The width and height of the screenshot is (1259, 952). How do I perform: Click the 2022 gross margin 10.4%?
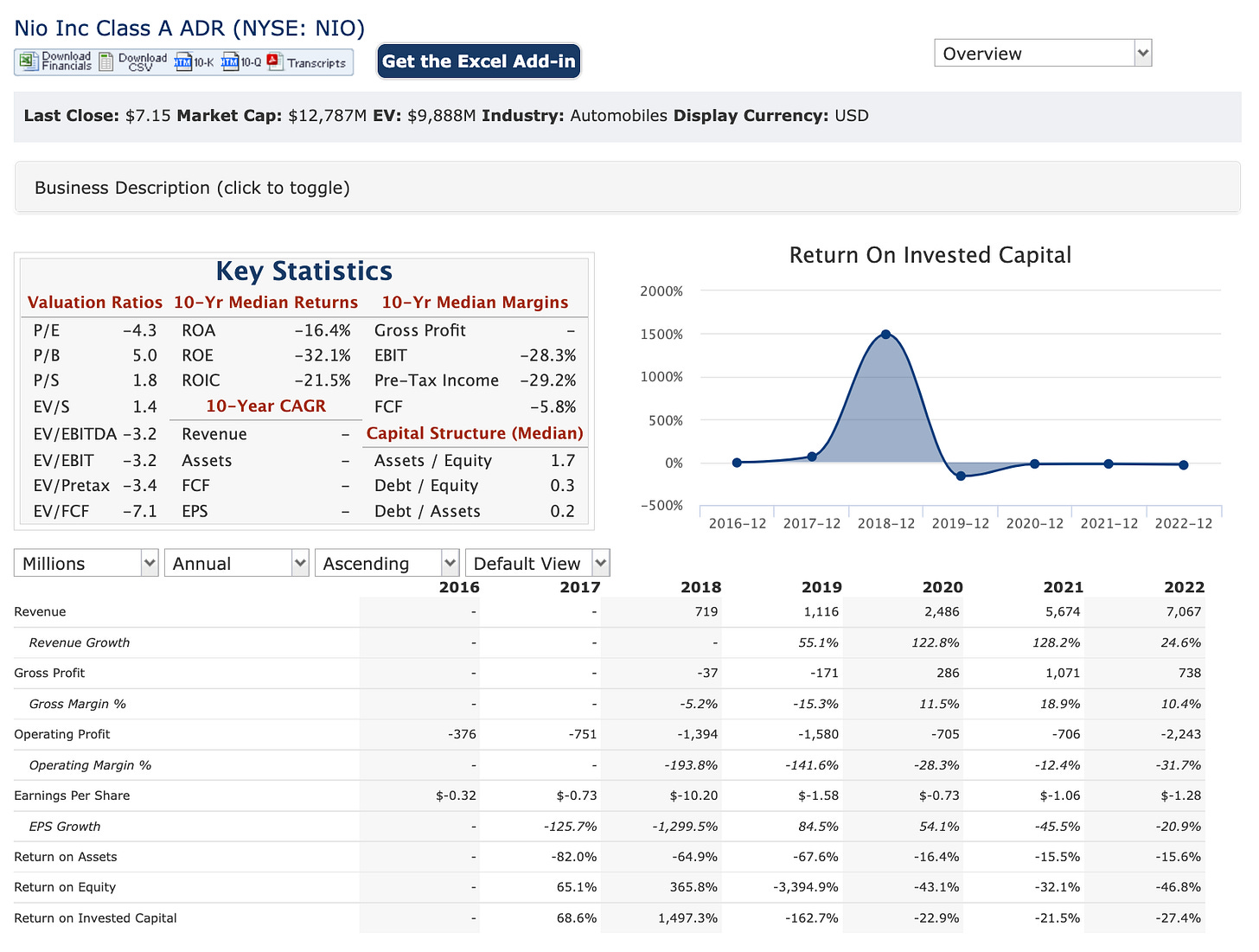click(x=1181, y=704)
